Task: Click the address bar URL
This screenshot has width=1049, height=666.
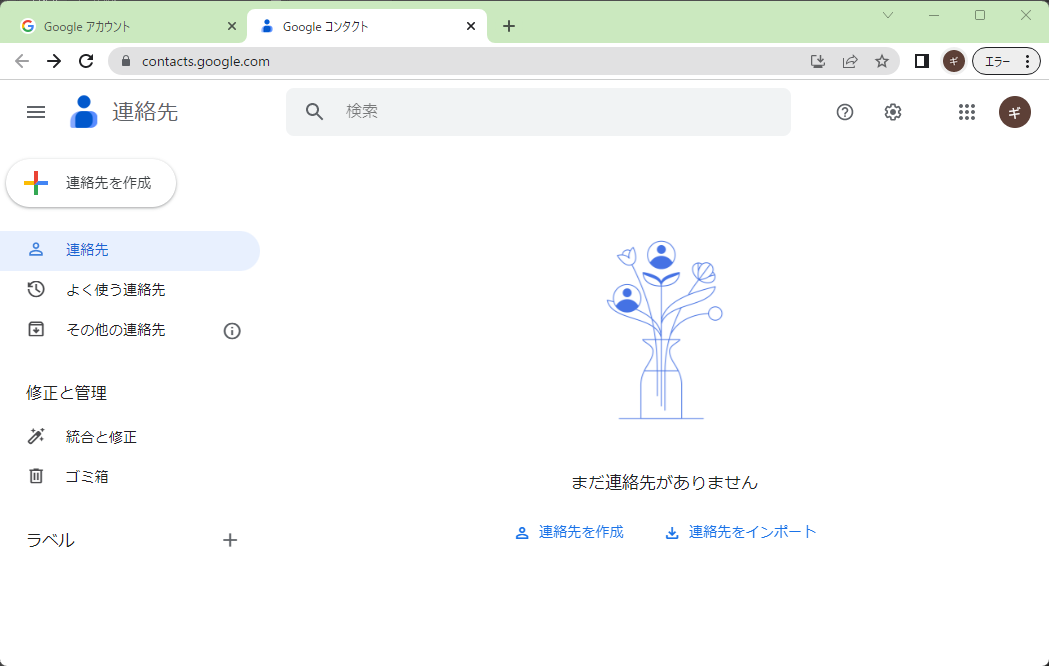Action: (205, 62)
